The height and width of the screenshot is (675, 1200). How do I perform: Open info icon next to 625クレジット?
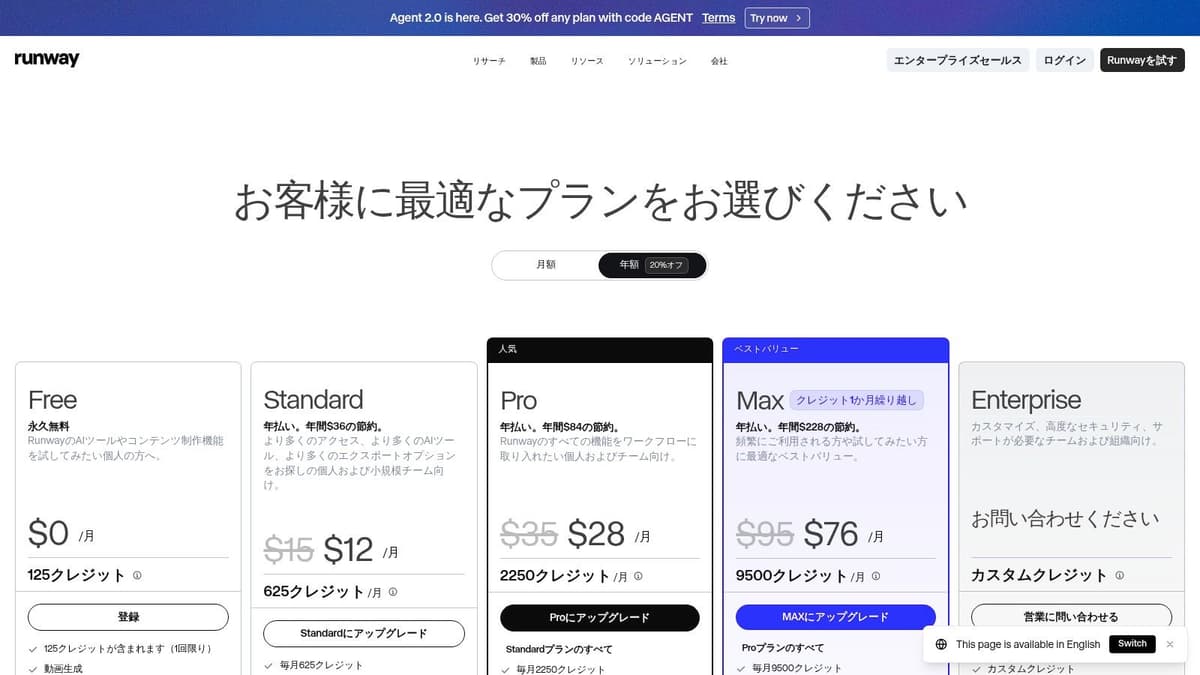point(393,591)
